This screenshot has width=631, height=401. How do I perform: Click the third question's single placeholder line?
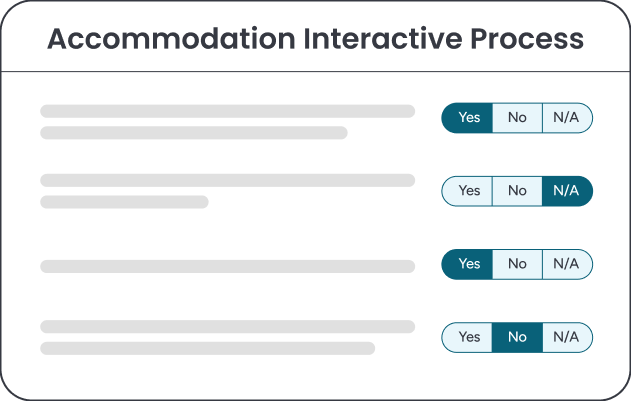tap(227, 267)
